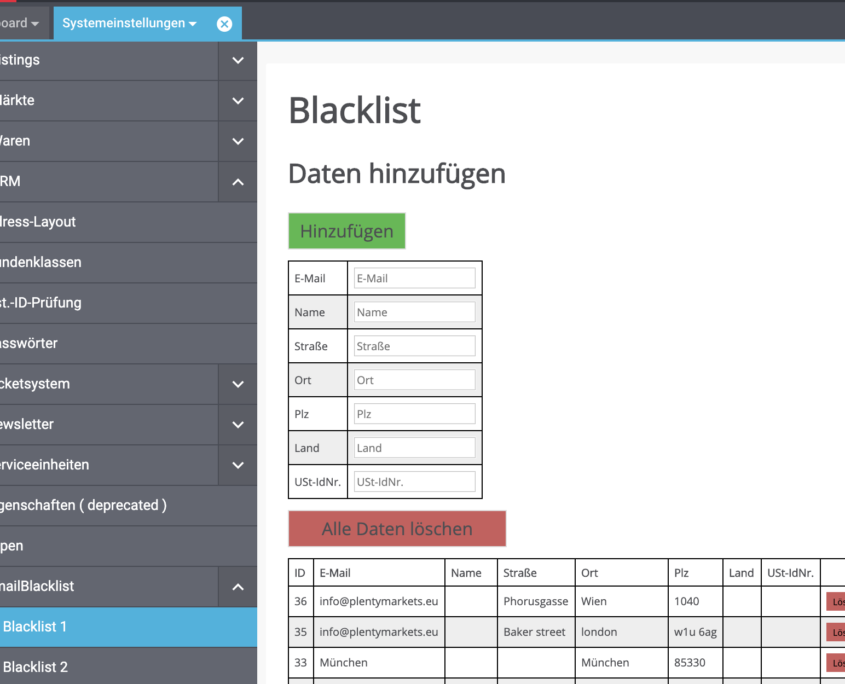Delete entry 36 with red button

click(836, 602)
